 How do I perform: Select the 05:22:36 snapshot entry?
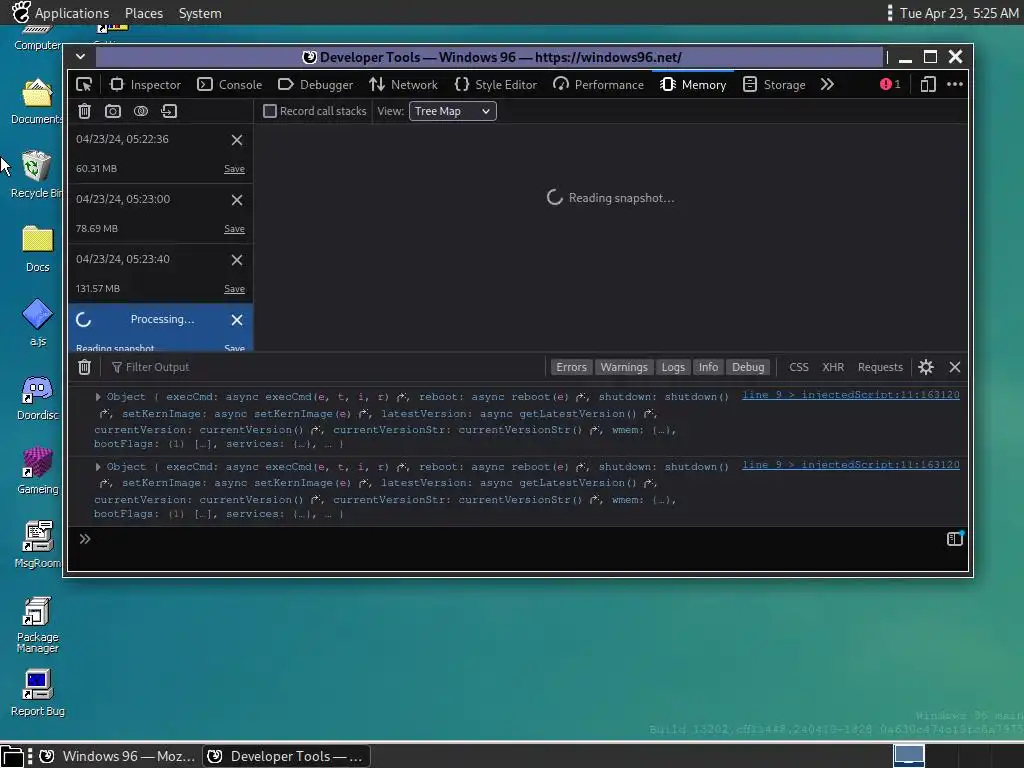[x=160, y=153]
